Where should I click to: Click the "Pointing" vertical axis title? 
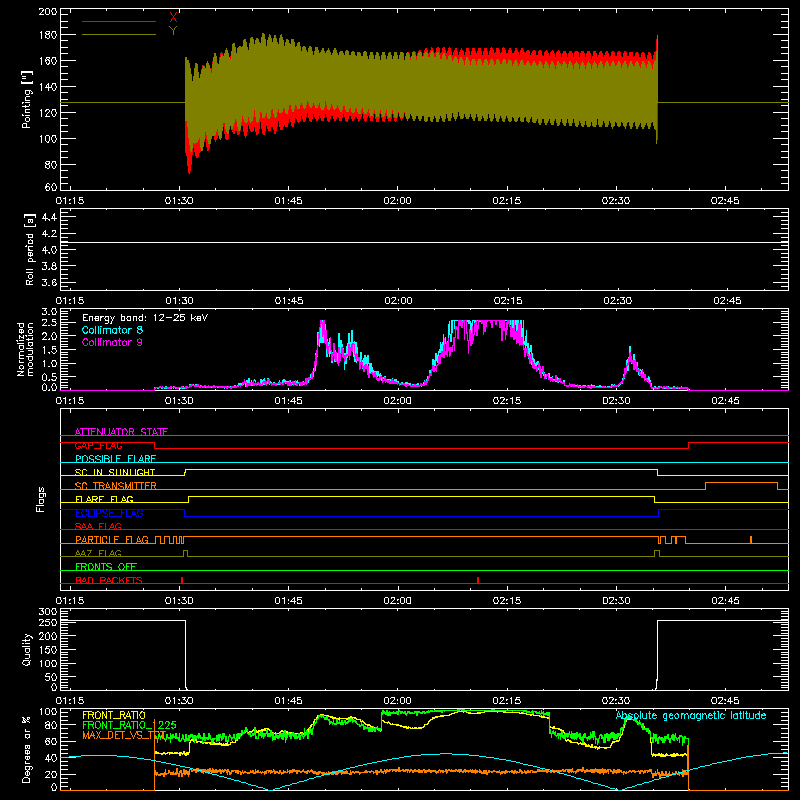27,99
